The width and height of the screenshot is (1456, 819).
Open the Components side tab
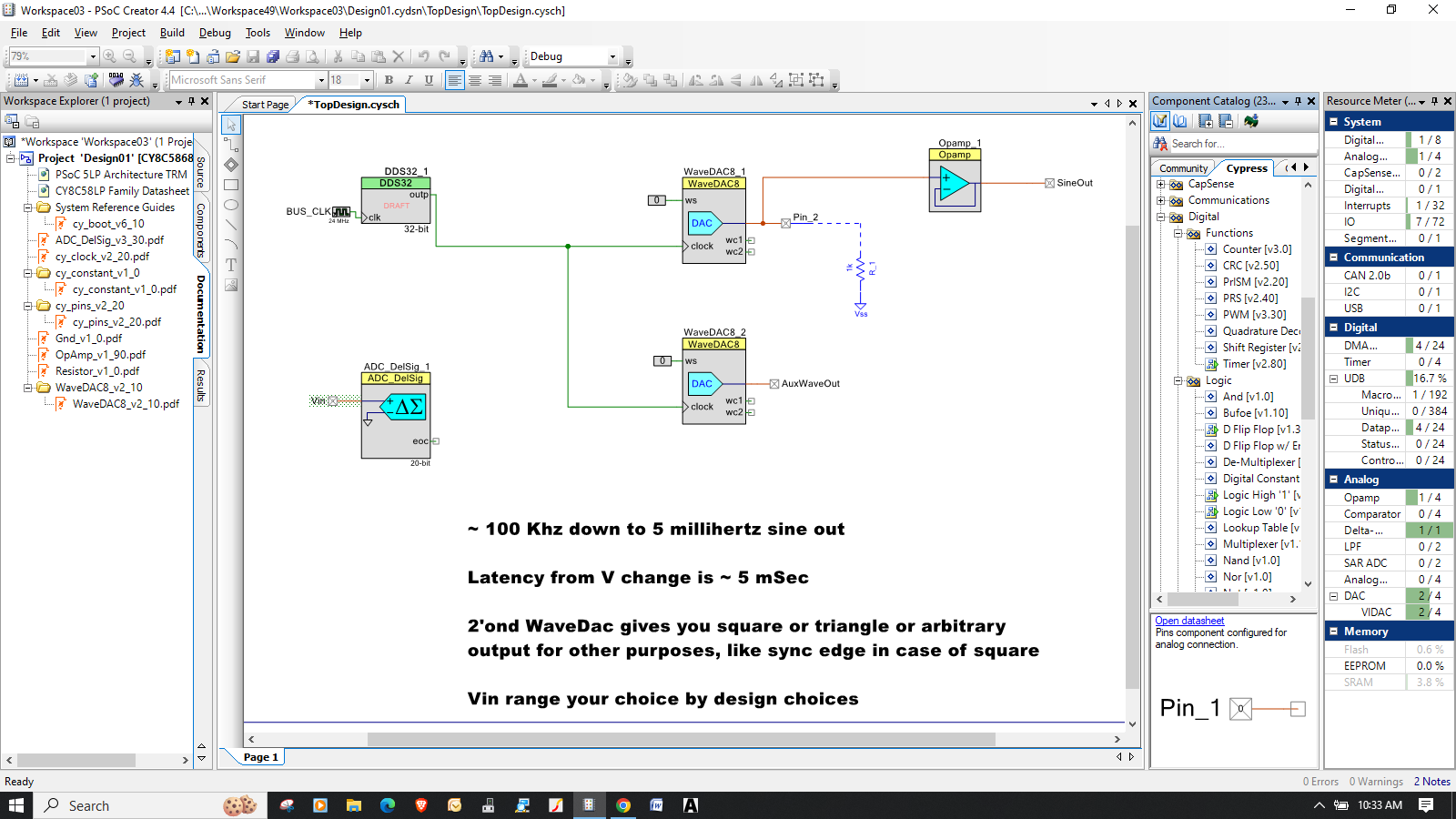coord(201,230)
